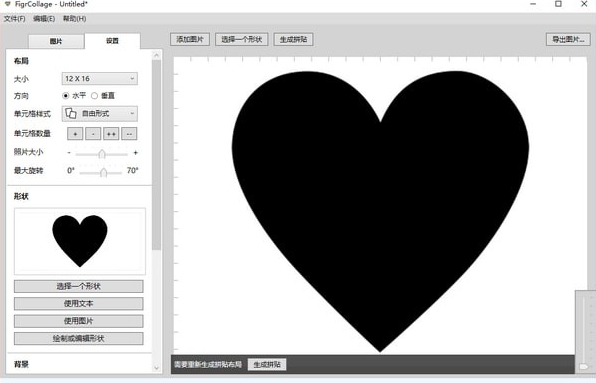Click the 添加图片 toolbar button
Screen dimensions: 596x383
click(190, 39)
